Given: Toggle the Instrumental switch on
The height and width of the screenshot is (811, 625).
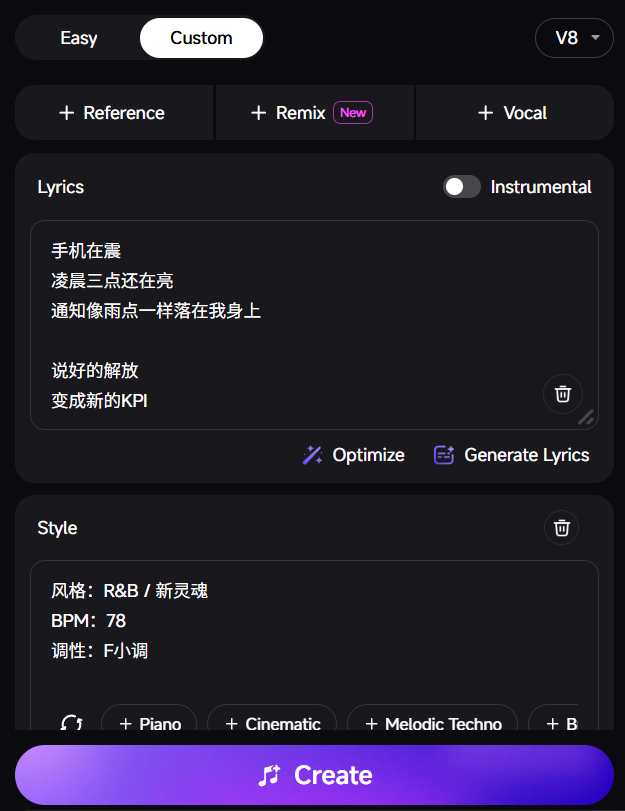Looking at the screenshot, I should point(462,187).
